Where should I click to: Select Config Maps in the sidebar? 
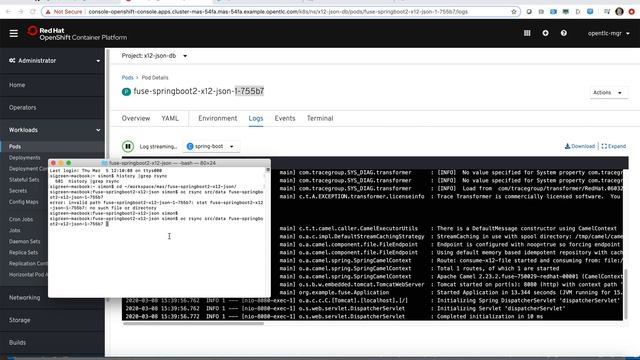(x=24, y=202)
